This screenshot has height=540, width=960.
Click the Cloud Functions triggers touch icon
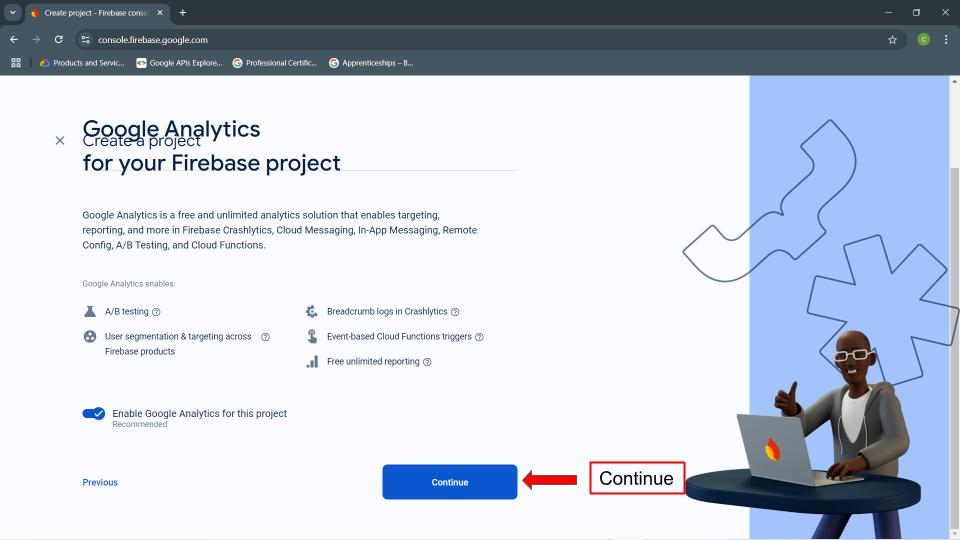(312, 336)
